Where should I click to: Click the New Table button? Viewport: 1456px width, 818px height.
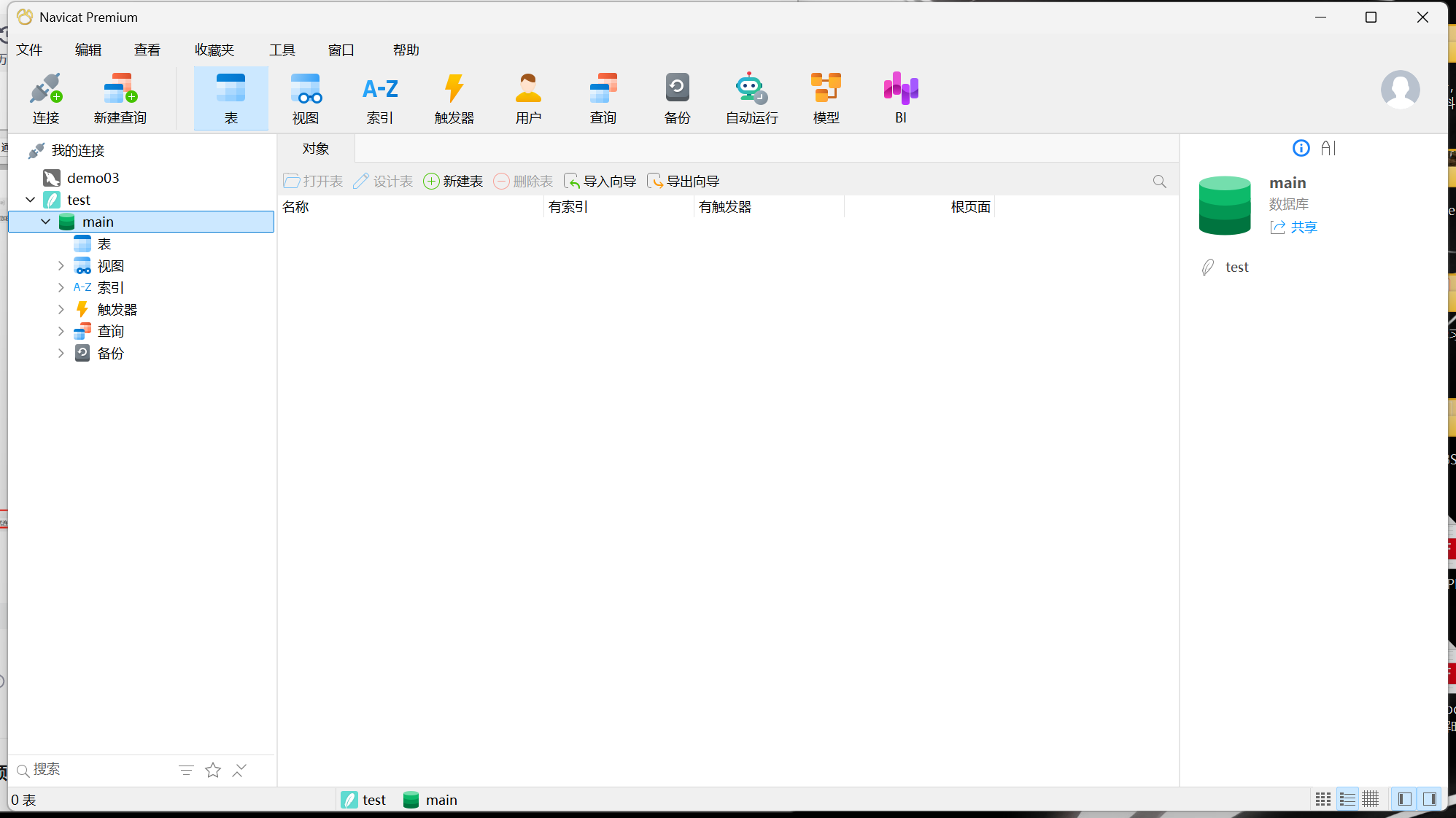(x=453, y=181)
